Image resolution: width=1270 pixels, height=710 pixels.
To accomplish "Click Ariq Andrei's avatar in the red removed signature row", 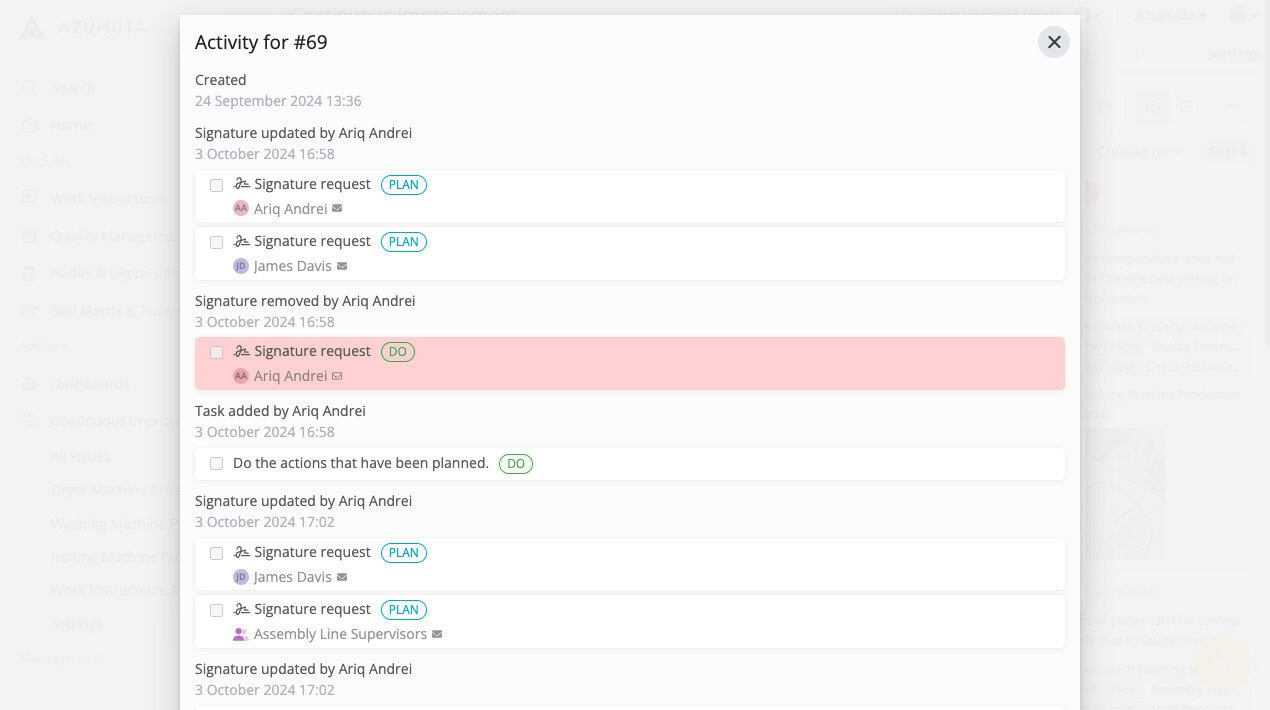I will coord(240,376).
